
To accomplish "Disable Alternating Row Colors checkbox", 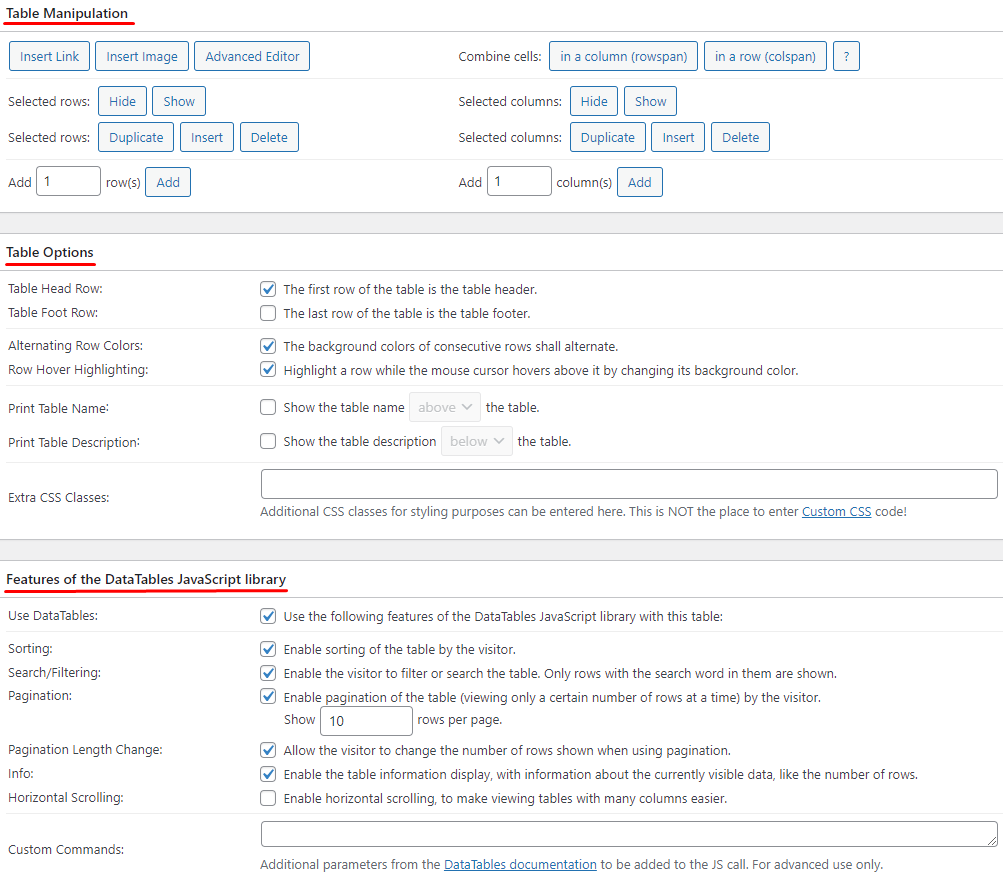I will click(x=268, y=346).
